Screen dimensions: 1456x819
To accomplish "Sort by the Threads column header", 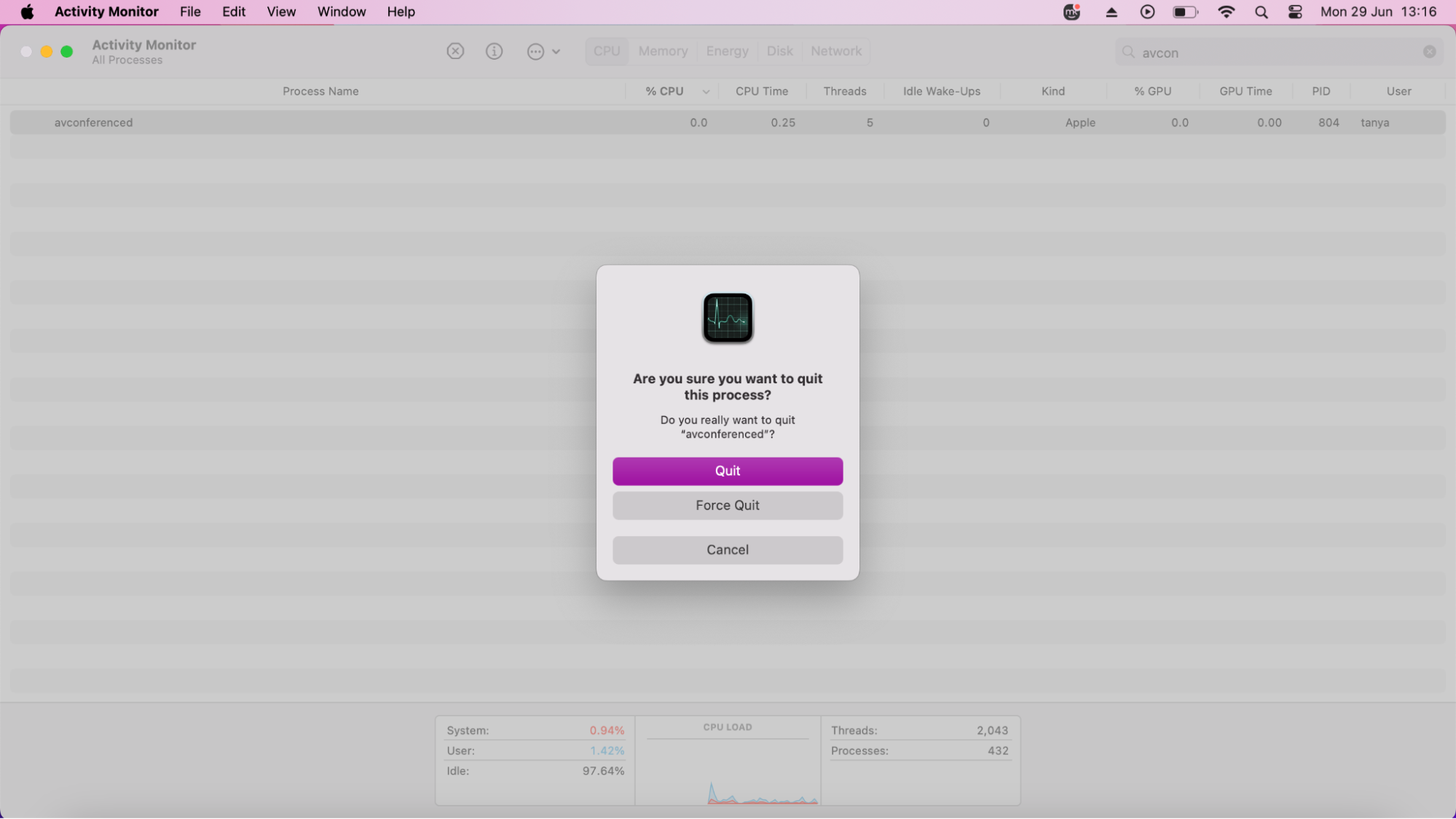I will coord(845,91).
